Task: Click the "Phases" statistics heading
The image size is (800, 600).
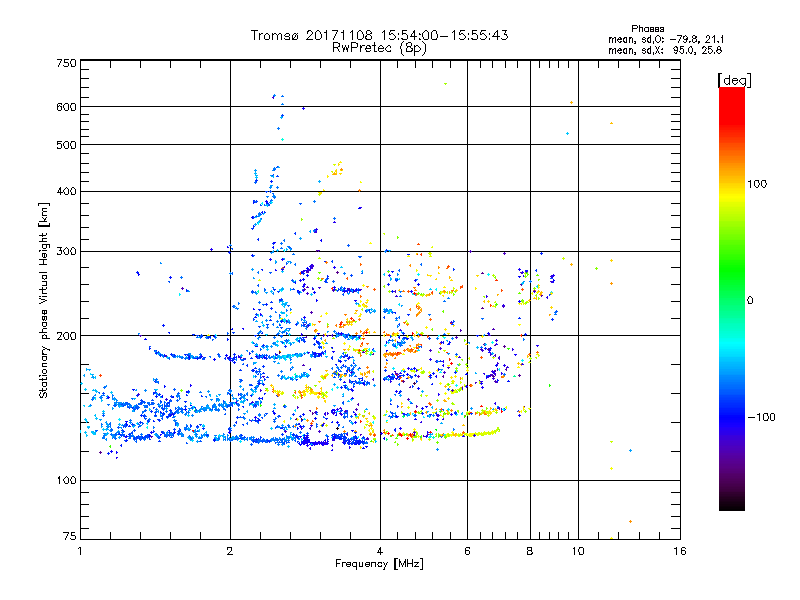Action: [647, 29]
